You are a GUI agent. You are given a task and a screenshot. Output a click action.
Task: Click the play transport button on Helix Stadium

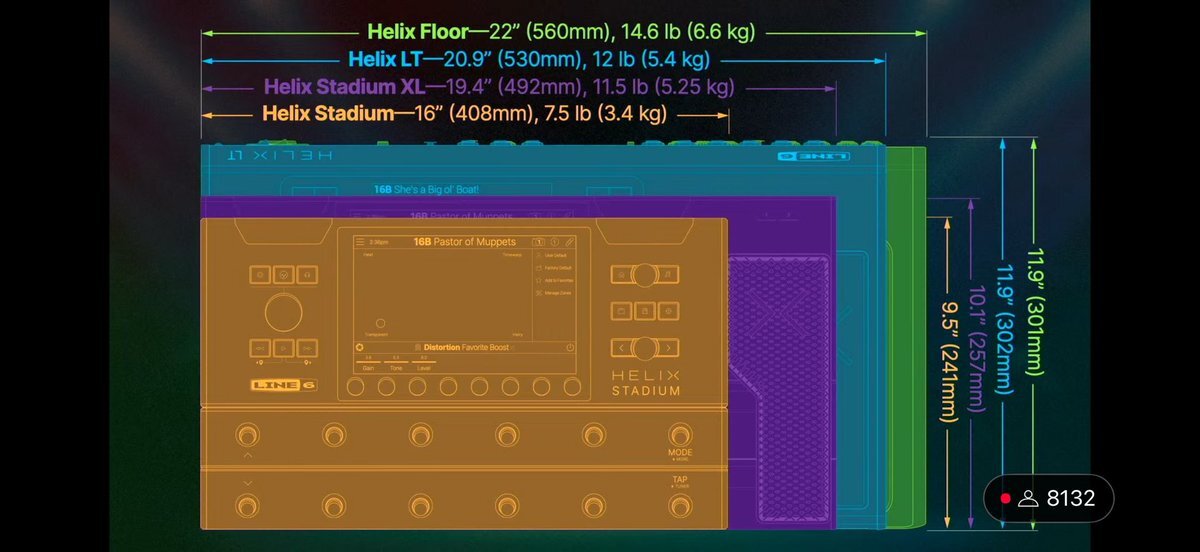284,348
